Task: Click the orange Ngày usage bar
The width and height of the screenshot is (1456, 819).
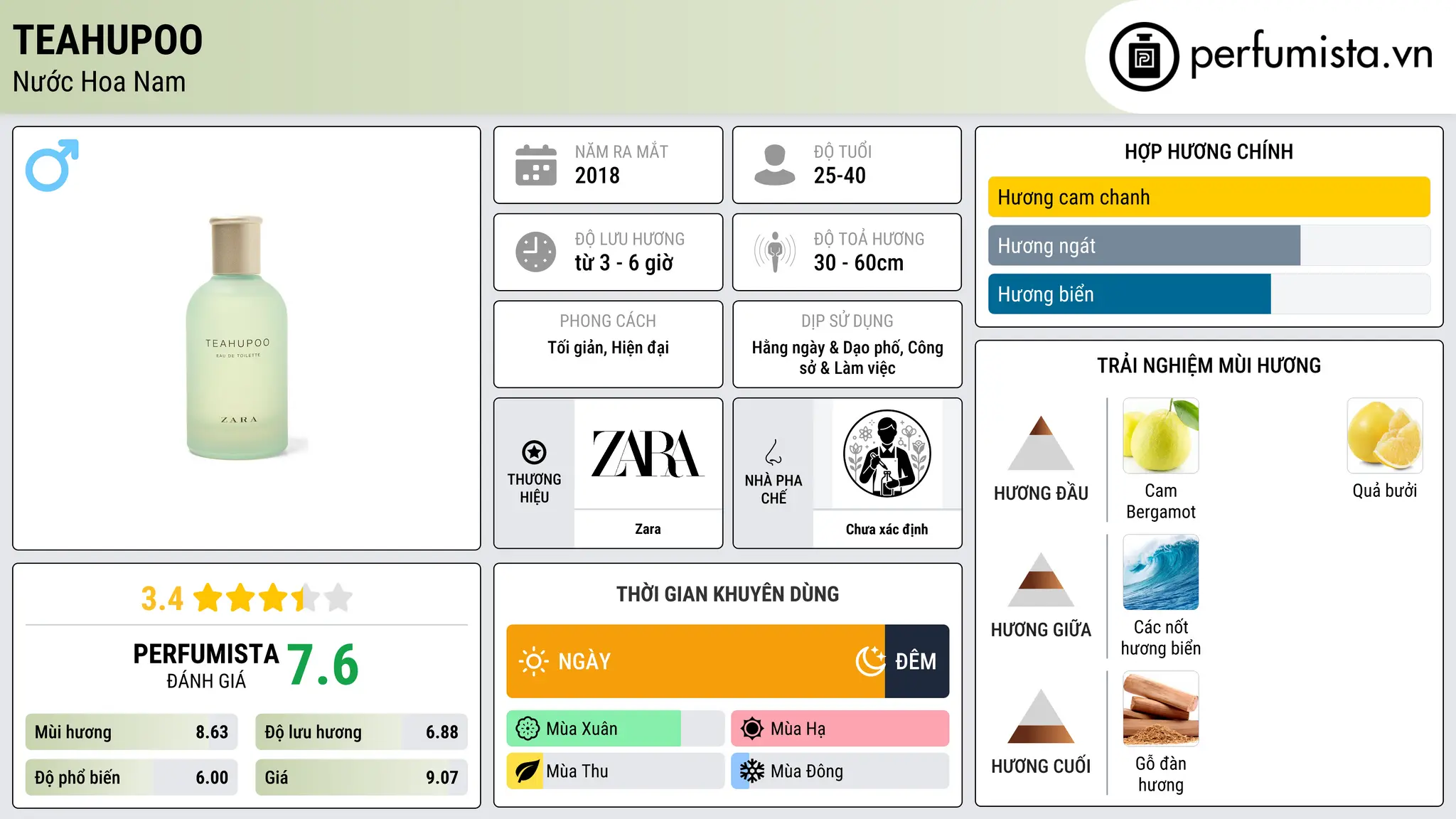Action: click(696, 661)
